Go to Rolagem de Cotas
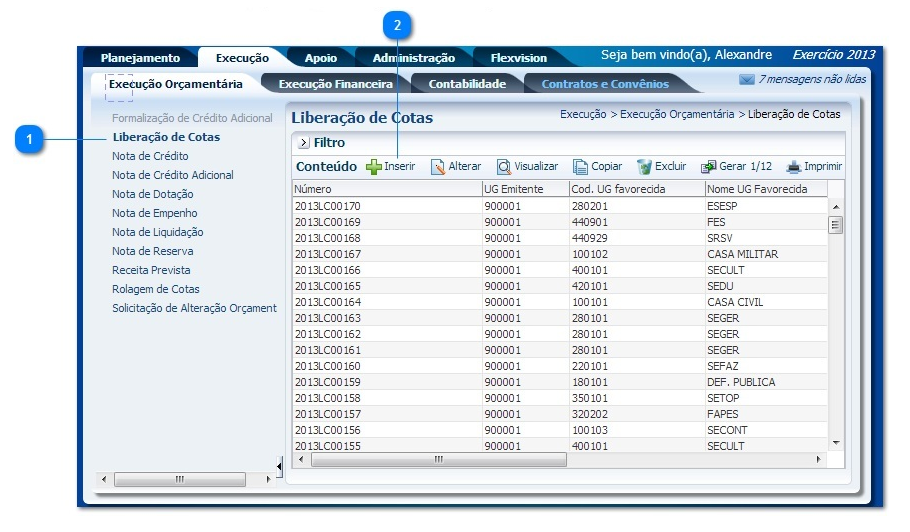 [x=155, y=289]
